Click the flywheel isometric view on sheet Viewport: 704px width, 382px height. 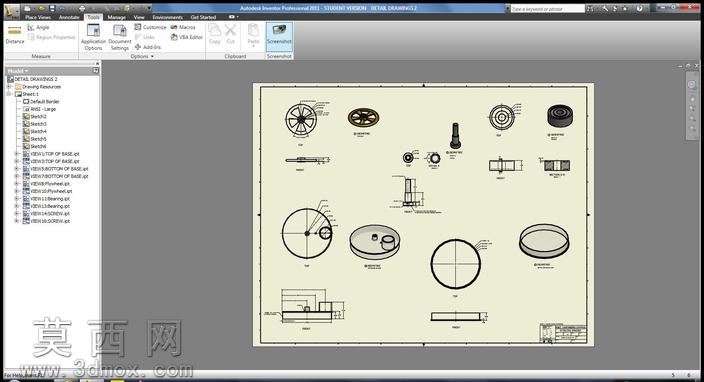click(x=363, y=118)
